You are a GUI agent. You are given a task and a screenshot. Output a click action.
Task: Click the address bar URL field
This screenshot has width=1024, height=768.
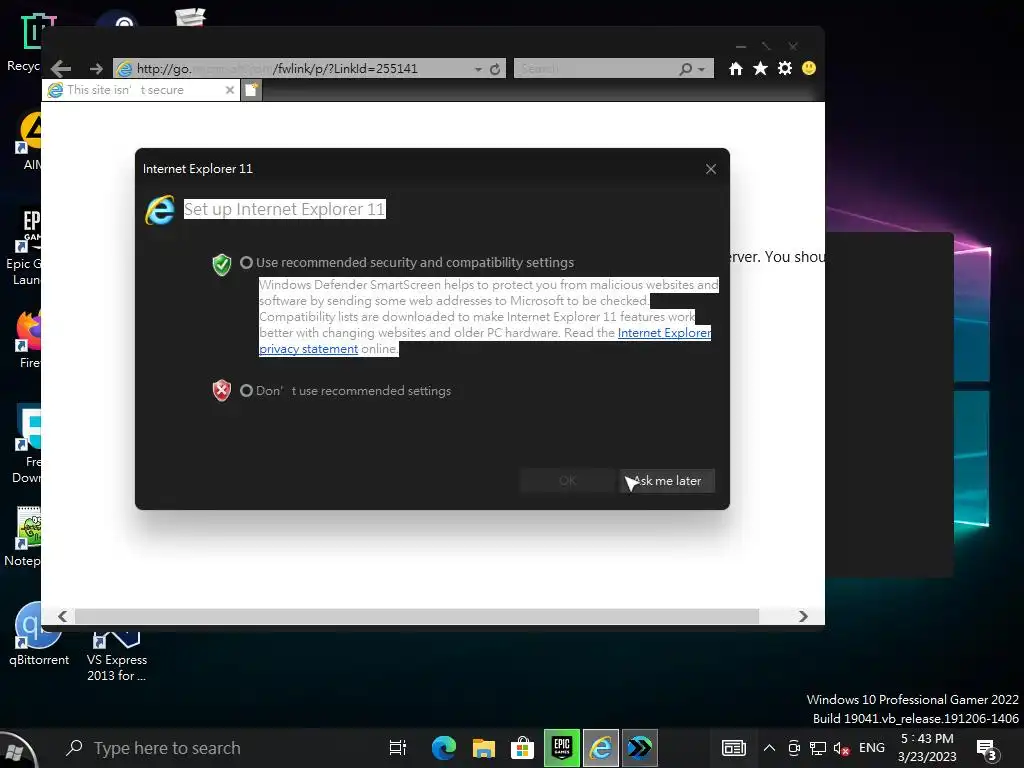coord(300,69)
